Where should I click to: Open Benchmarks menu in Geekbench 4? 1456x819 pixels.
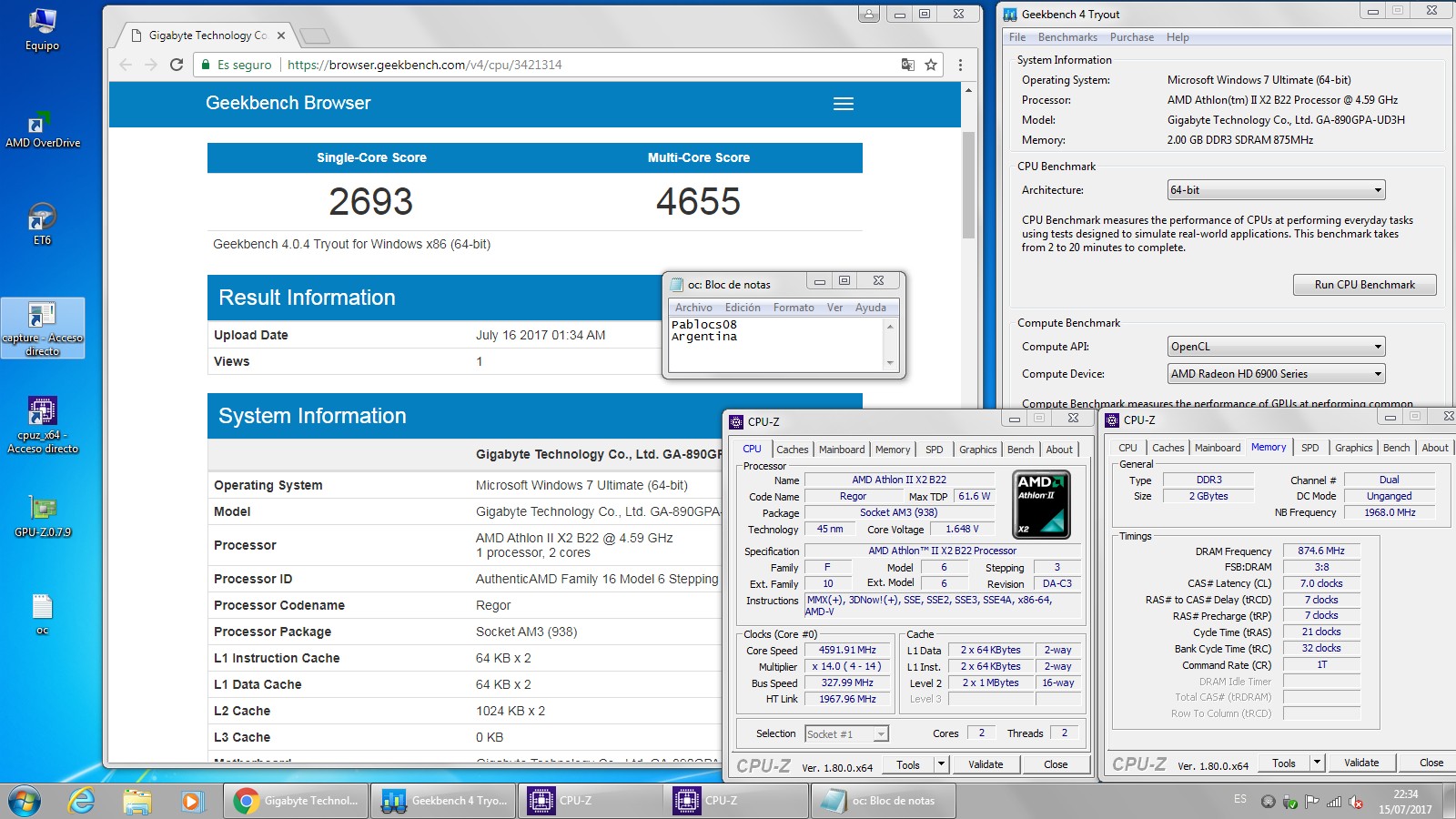pyautogui.click(x=1067, y=37)
